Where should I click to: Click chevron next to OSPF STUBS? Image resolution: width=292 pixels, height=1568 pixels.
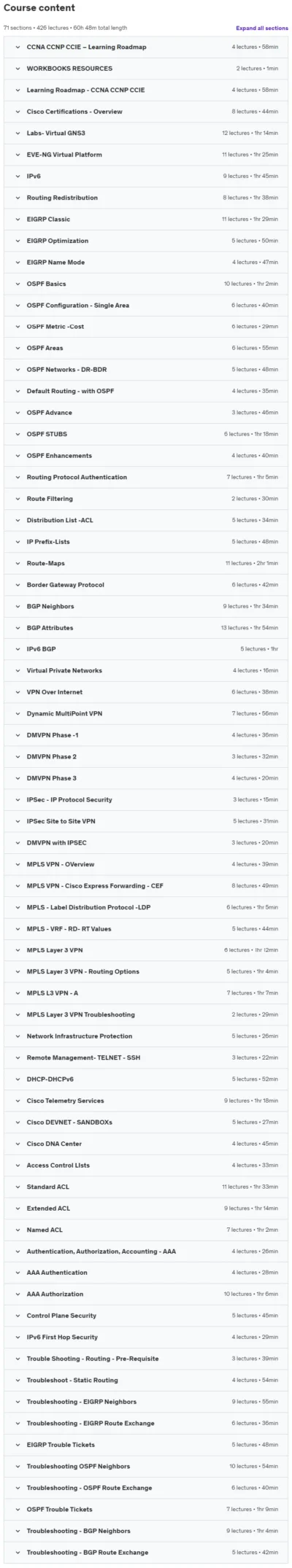click(x=18, y=435)
